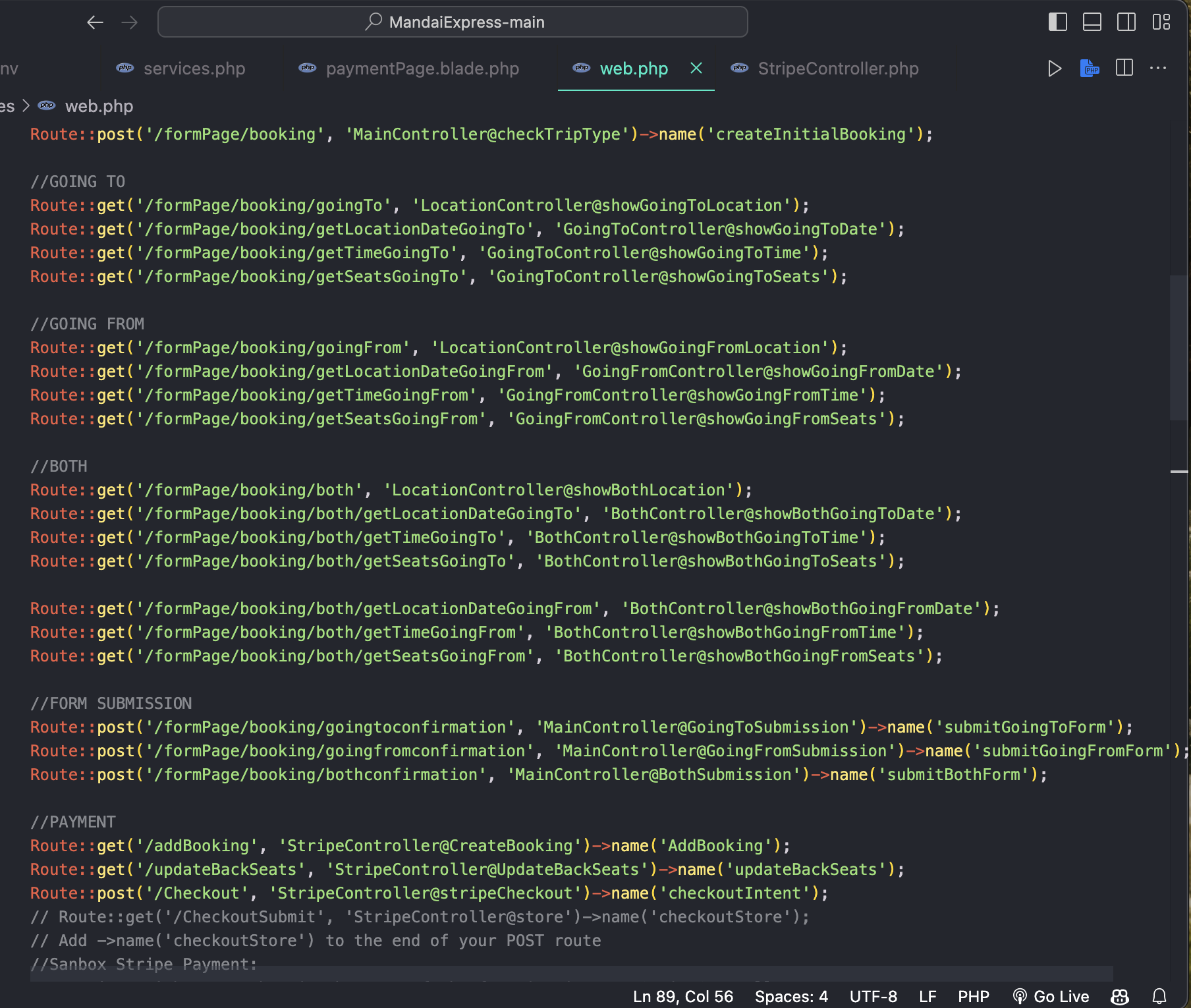Click 'checkoutIntent' route name
The width and height of the screenshot is (1191, 1008).
point(734,893)
